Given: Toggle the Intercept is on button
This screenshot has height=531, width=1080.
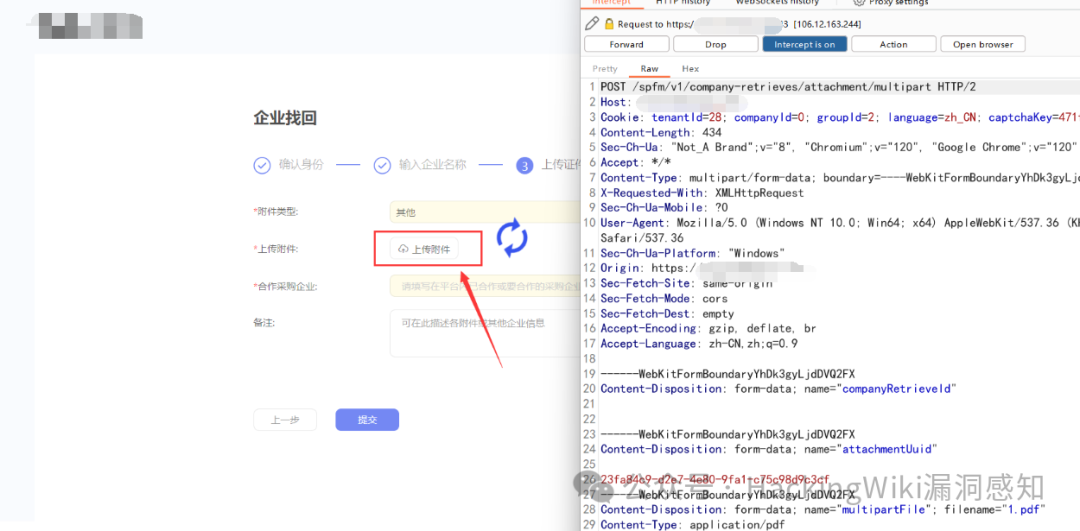Looking at the screenshot, I should coord(804,44).
